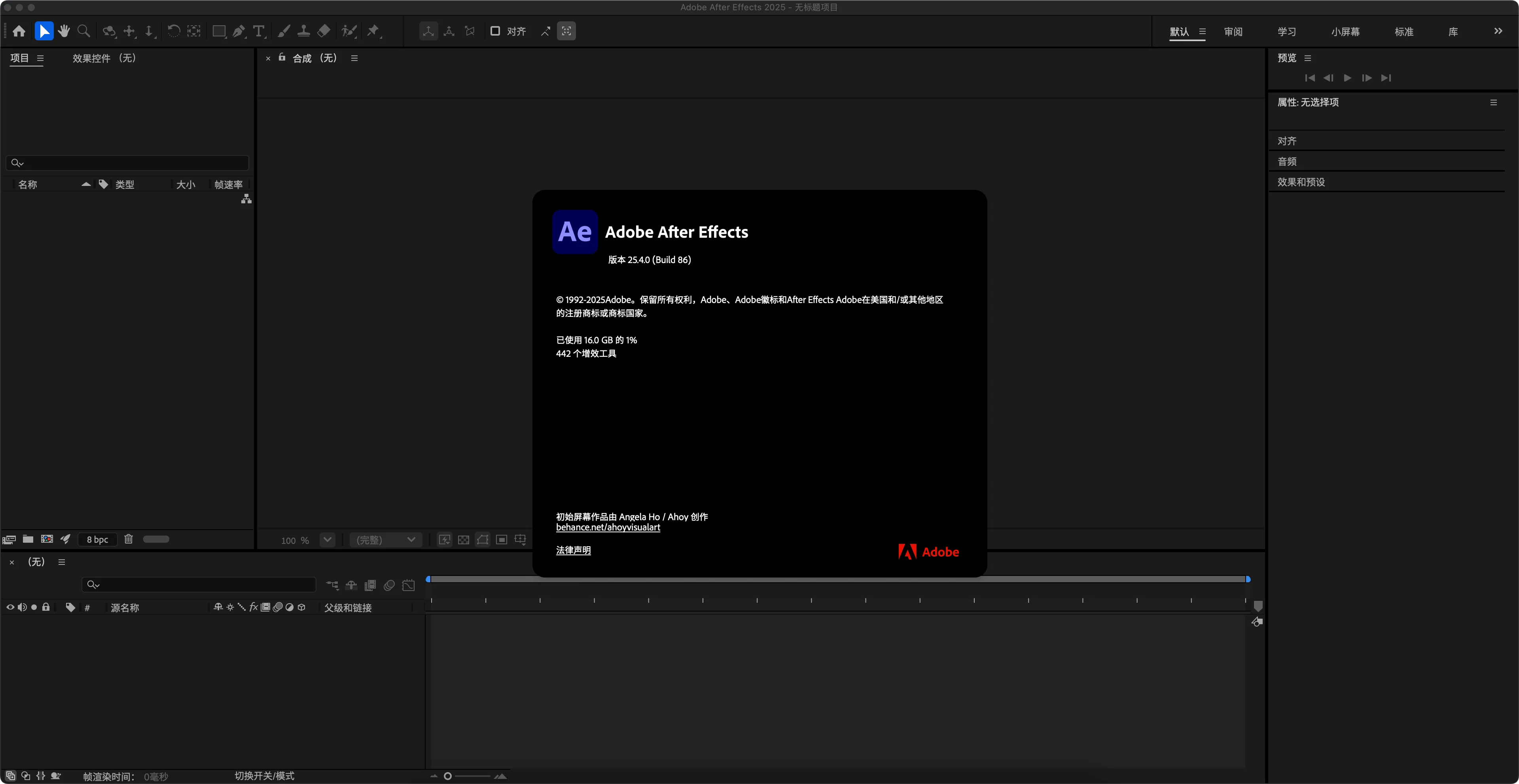Open behance.net/ahoyvisualart link
Screen dimensions: 1519x784
(x=608, y=528)
